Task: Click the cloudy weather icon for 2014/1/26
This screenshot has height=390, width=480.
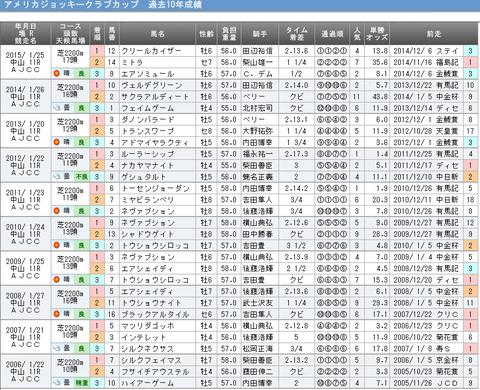Action: pyautogui.click(x=57, y=108)
